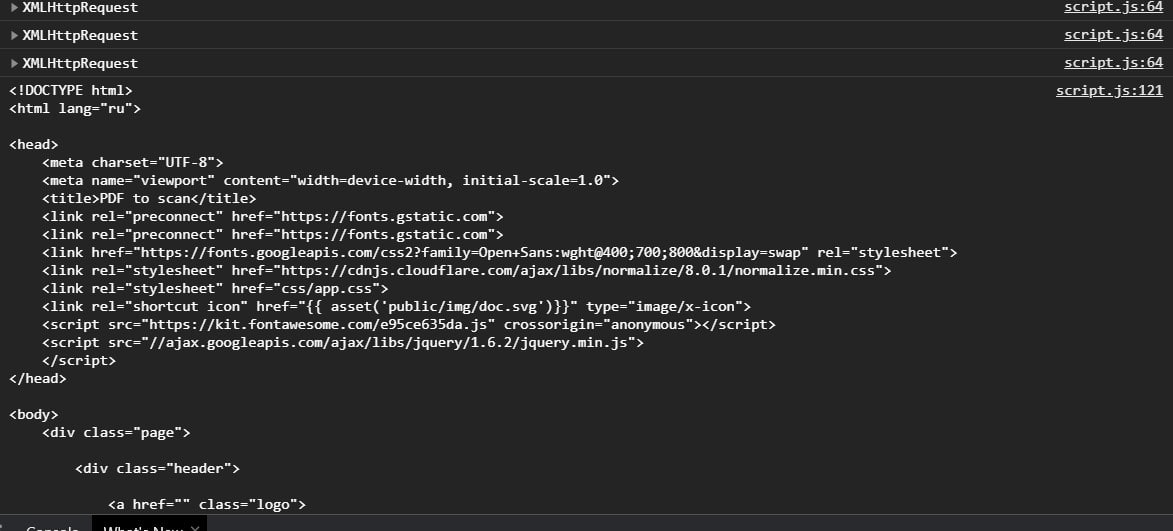Open script.js:64 link of first XMLHttpRequest entry
1173x531 pixels.
[1114, 7]
